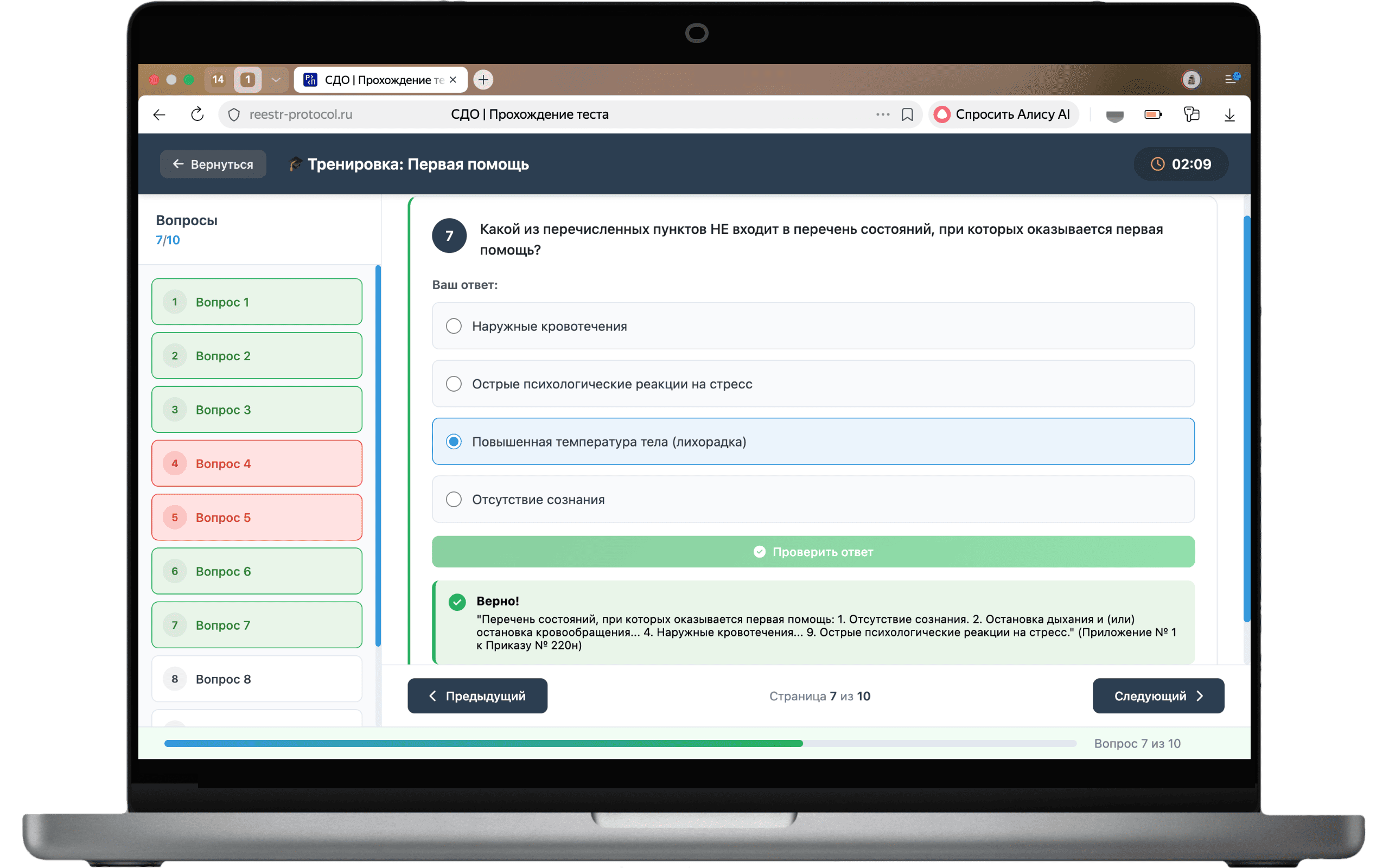The height and width of the screenshot is (868, 1389).
Task: Click the question number 7 badge
Action: 449,235
